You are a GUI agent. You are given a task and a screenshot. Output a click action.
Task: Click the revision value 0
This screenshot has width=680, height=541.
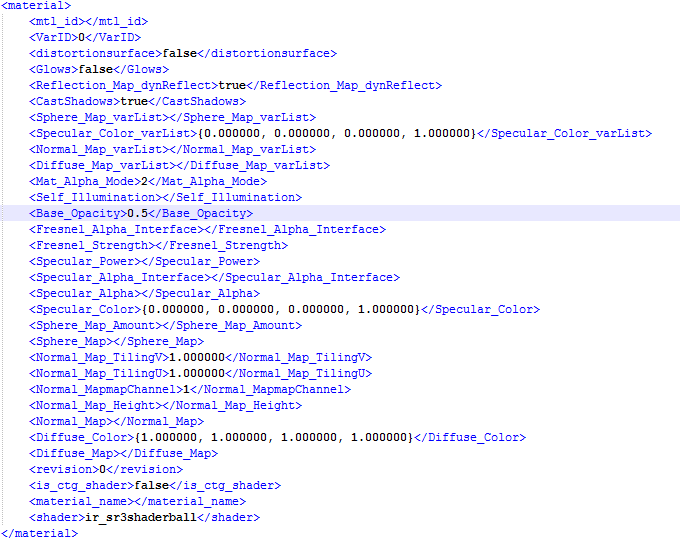click(x=100, y=469)
